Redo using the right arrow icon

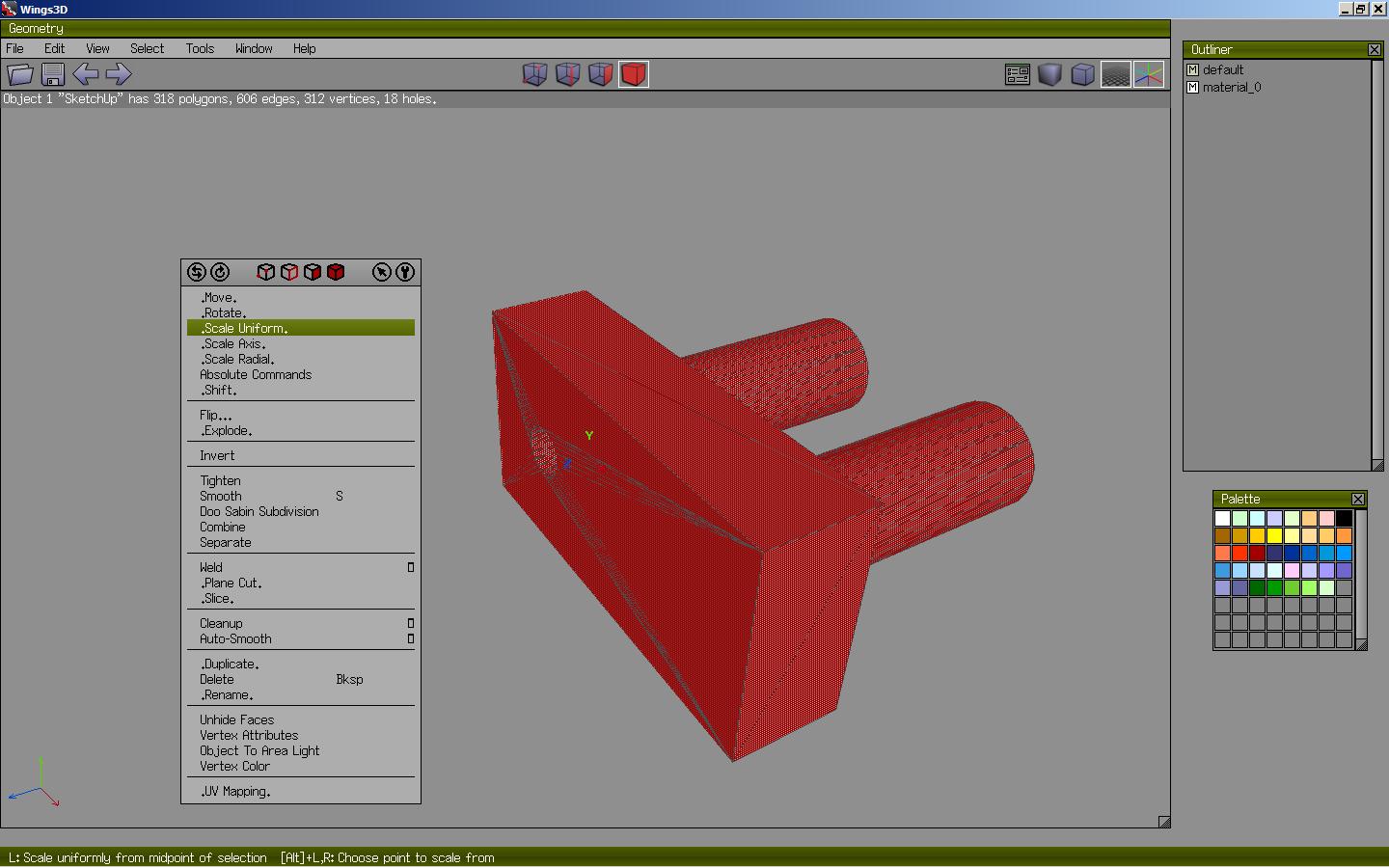(119, 74)
